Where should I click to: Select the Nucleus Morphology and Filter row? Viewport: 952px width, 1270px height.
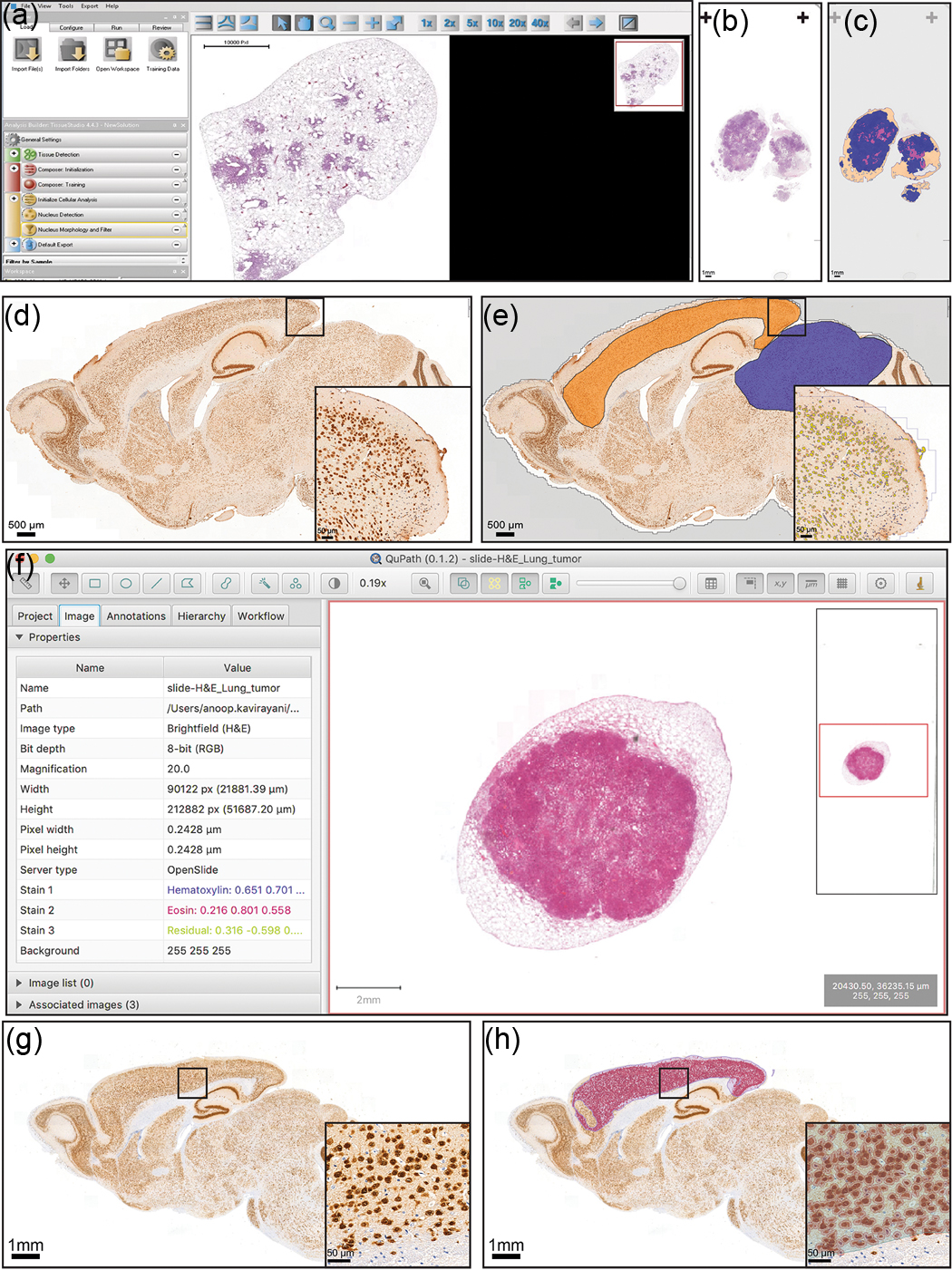[102, 229]
